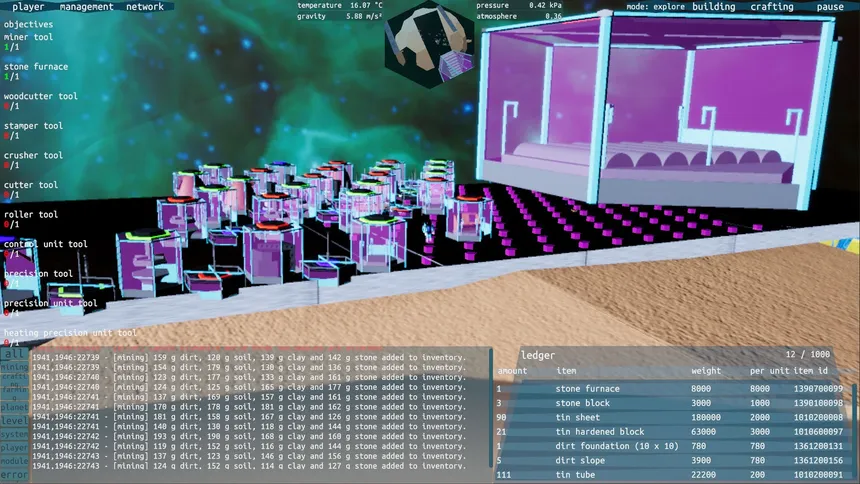Select 'stone furnace' ledger row
The image size is (860, 484).
click(x=671, y=389)
